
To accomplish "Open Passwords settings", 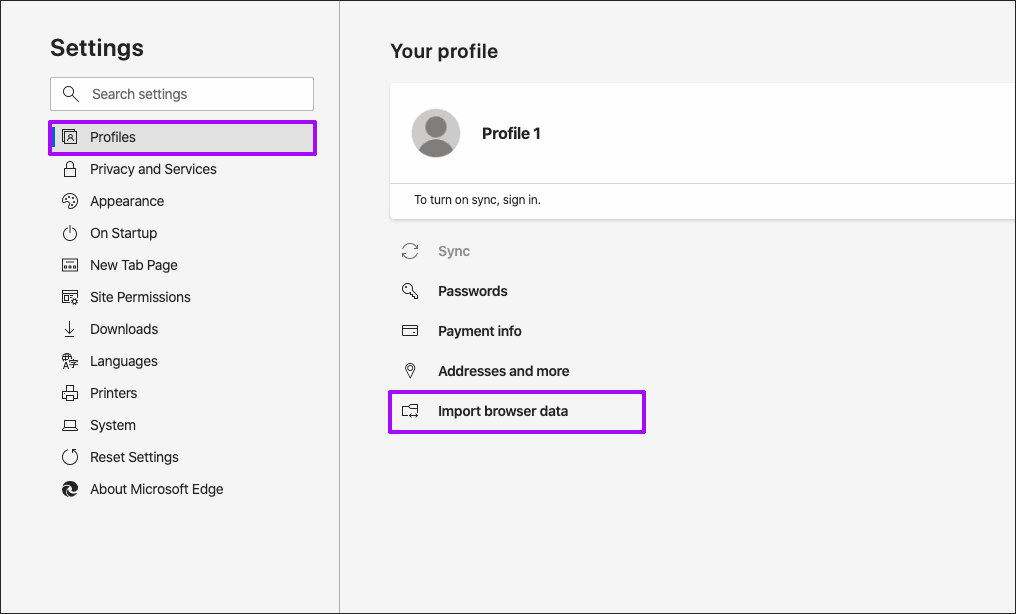I will (472, 291).
